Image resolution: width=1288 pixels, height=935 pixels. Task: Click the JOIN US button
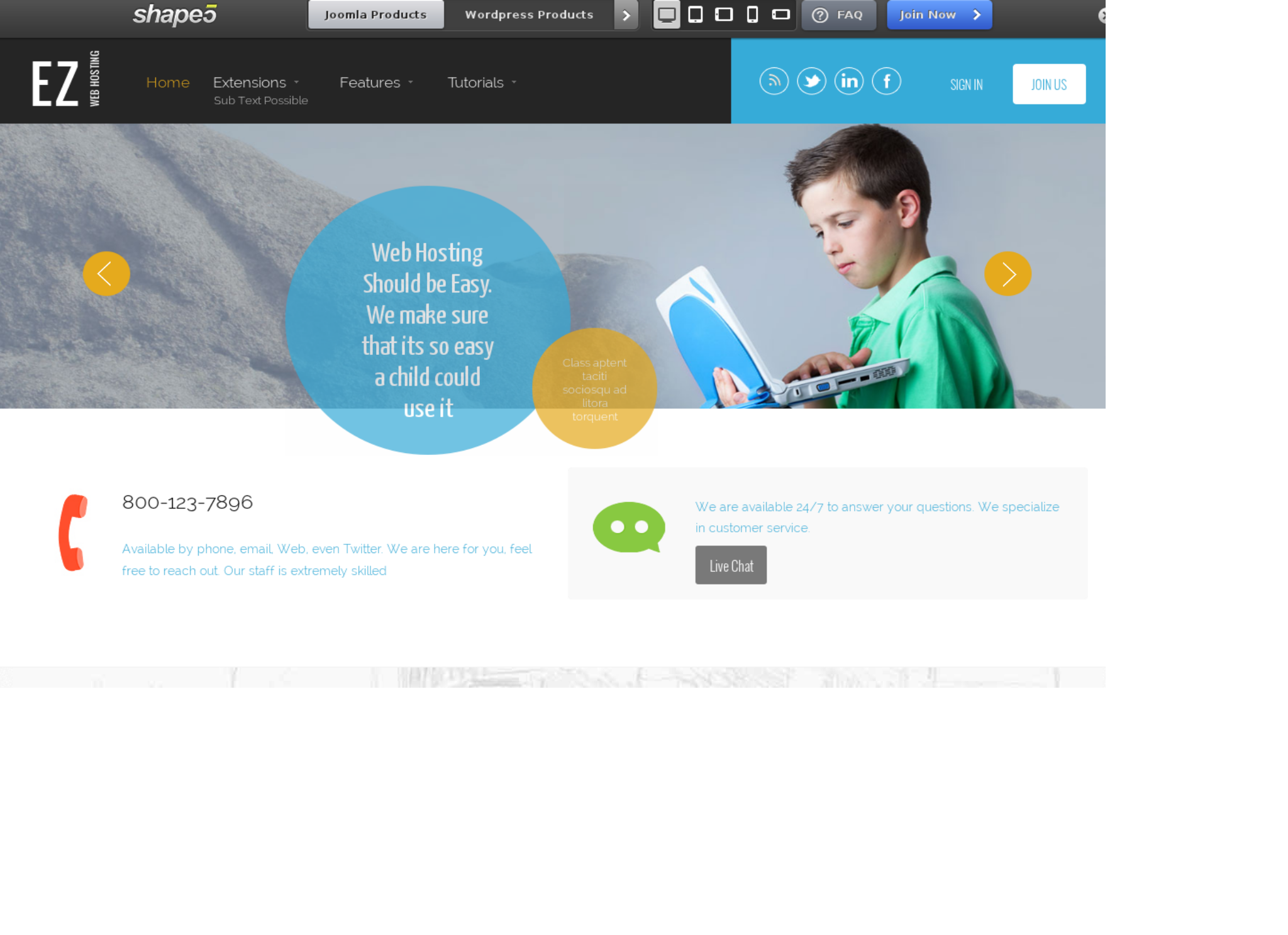click(x=1050, y=85)
